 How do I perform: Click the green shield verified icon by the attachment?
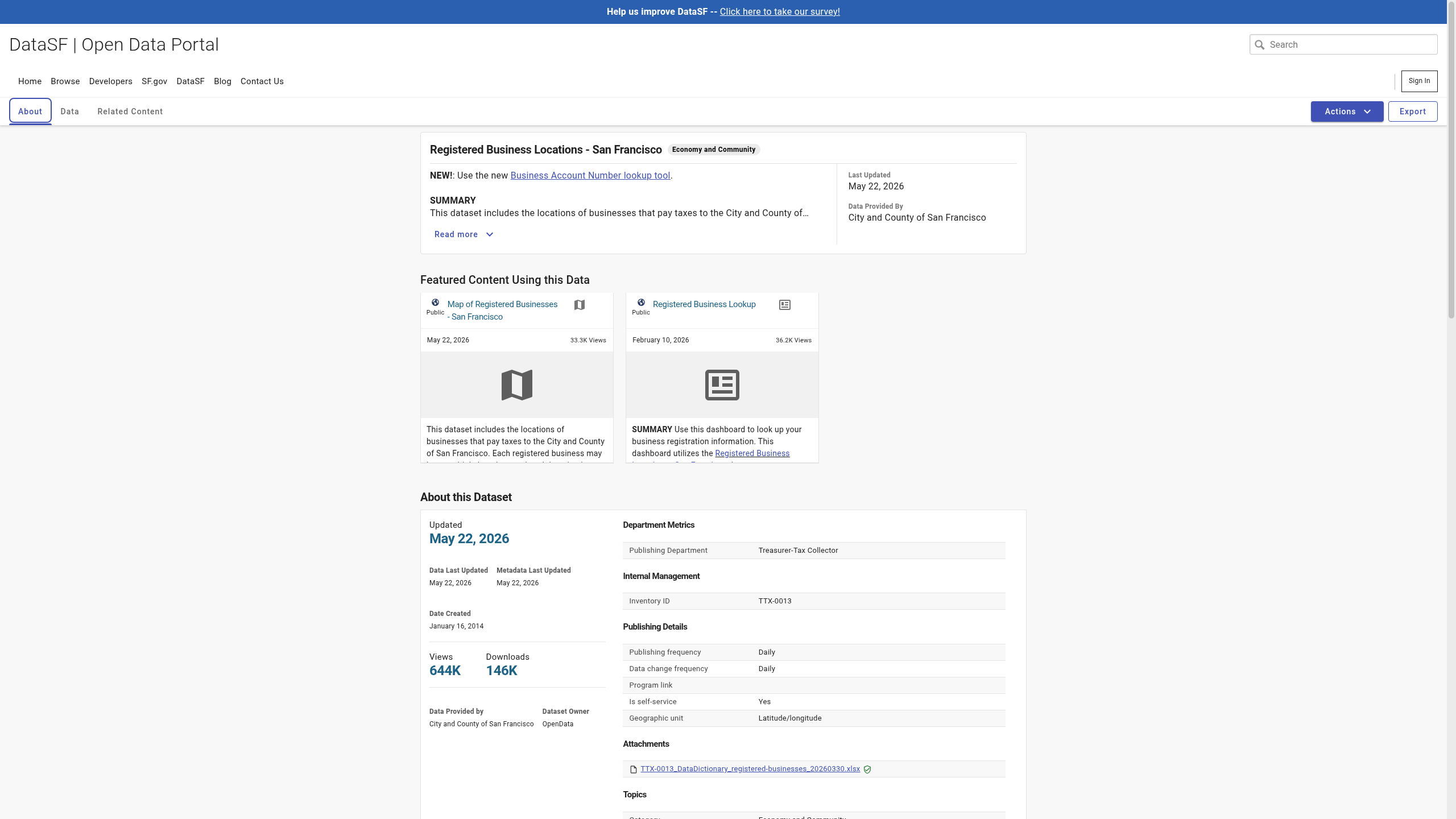click(x=867, y=770)
